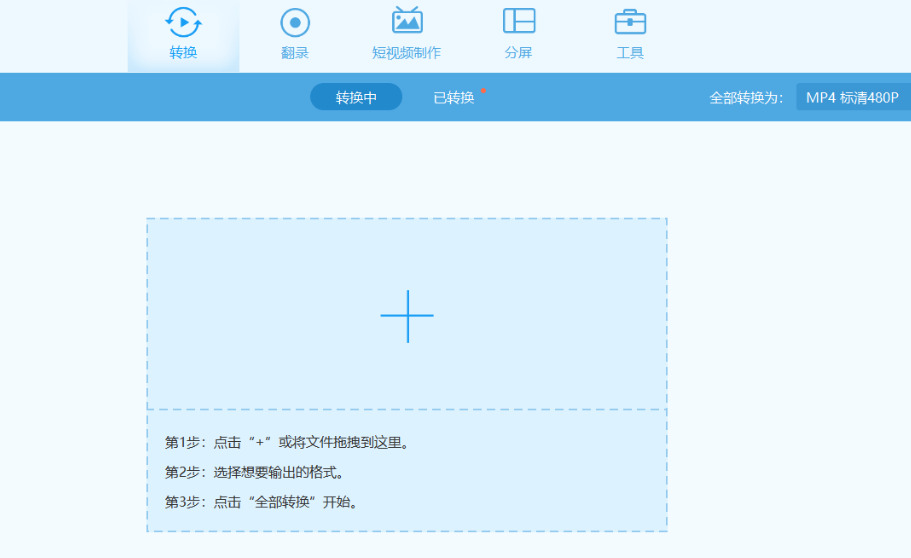Open the MP4 标清480P output format dropdown
Screen dimensions: 911x558
pyautogui.click(x=853, y=97)
